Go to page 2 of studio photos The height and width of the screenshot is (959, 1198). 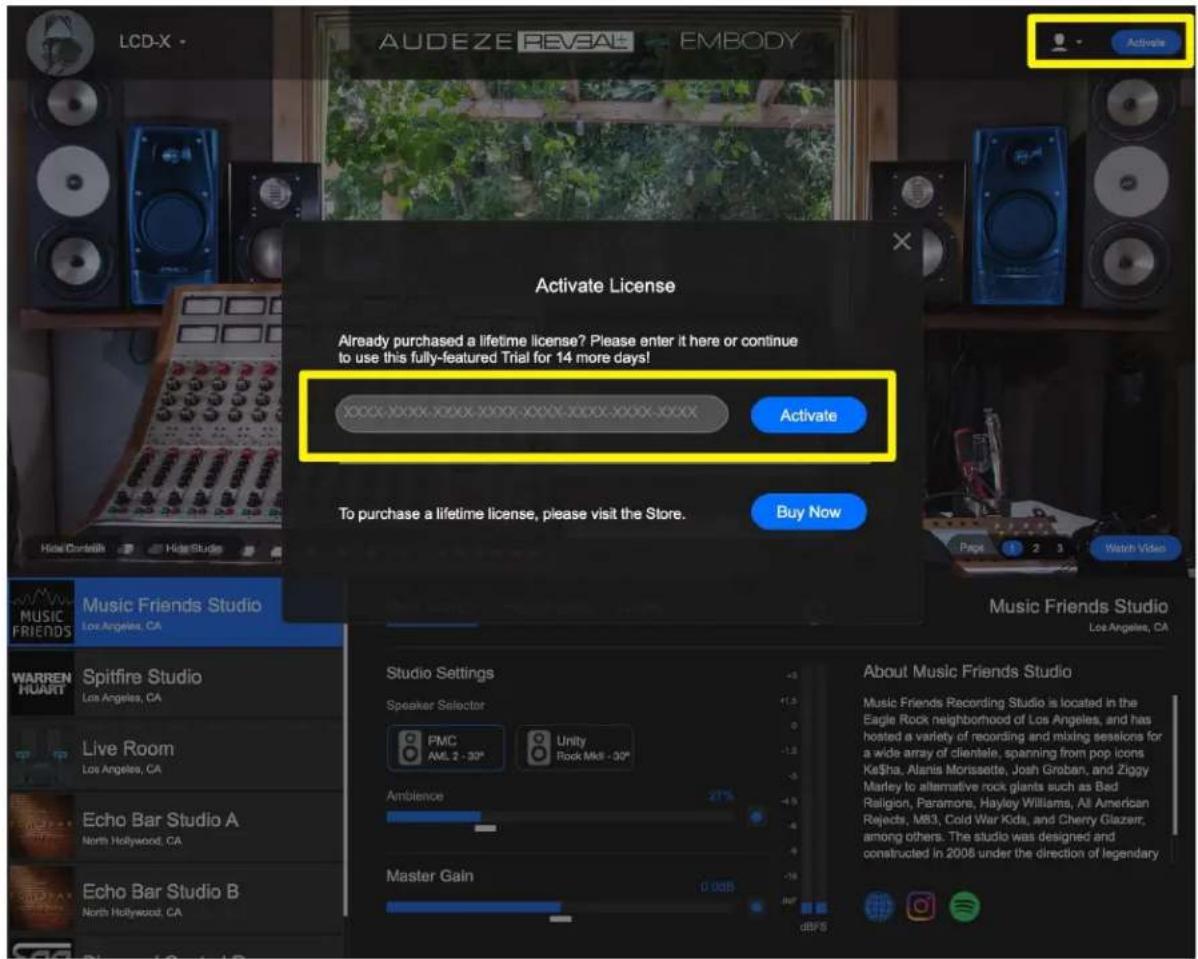coord(1036,548)
